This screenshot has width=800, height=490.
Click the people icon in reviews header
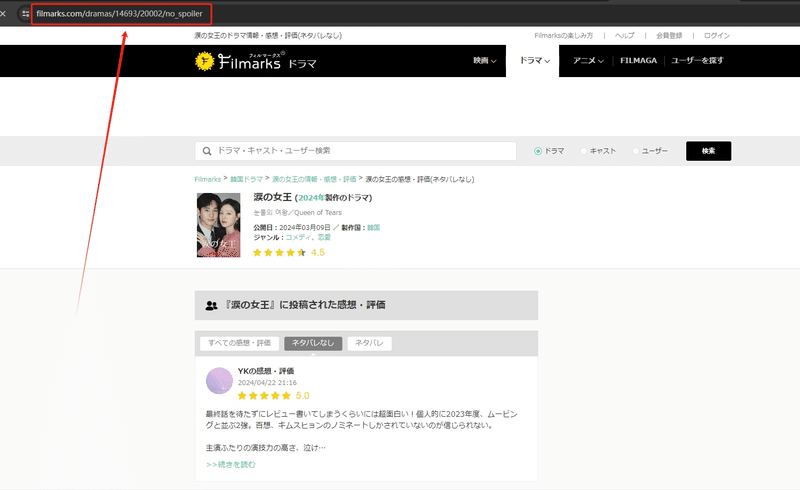pos(211,306)
